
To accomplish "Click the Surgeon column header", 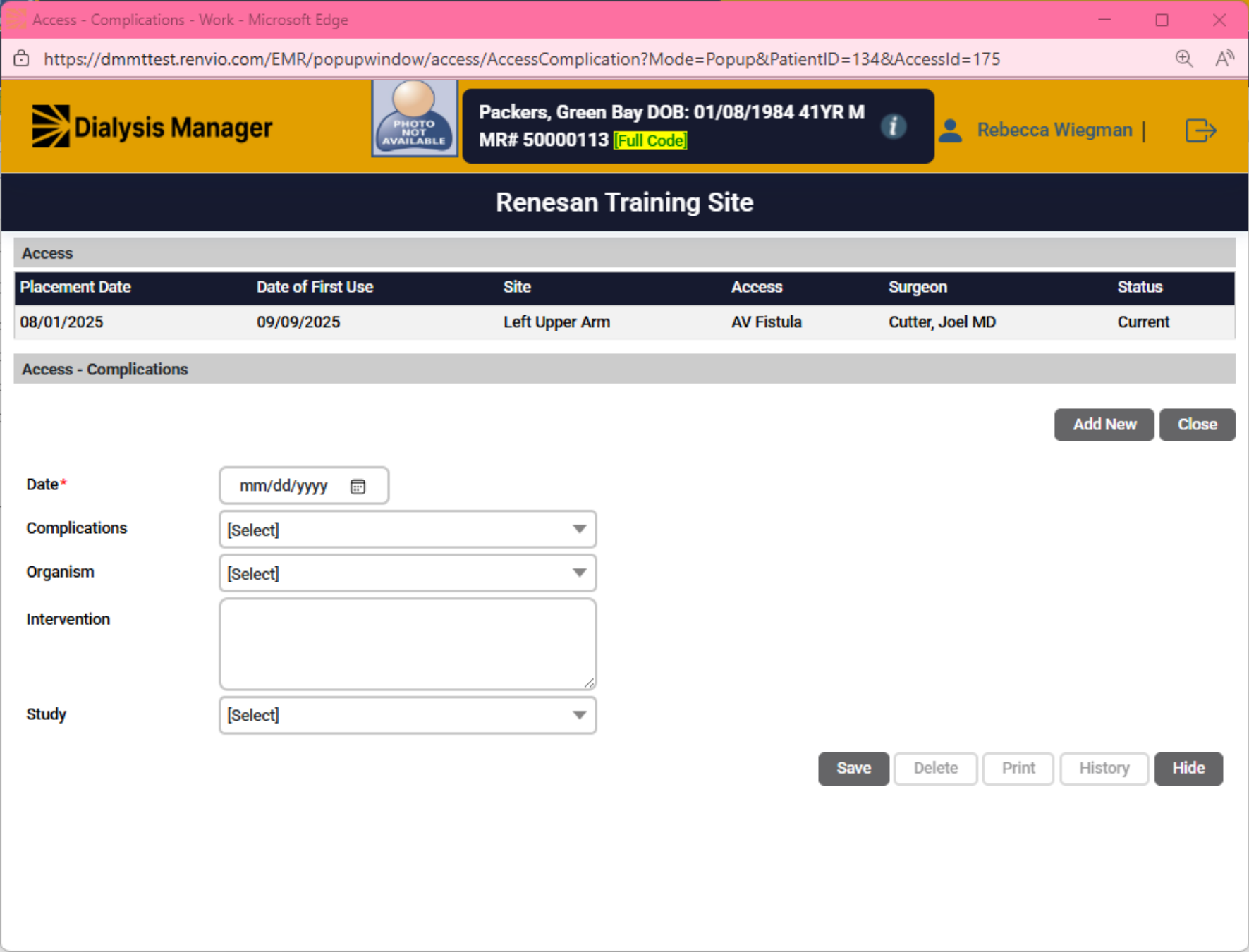I will click(918, 287).
